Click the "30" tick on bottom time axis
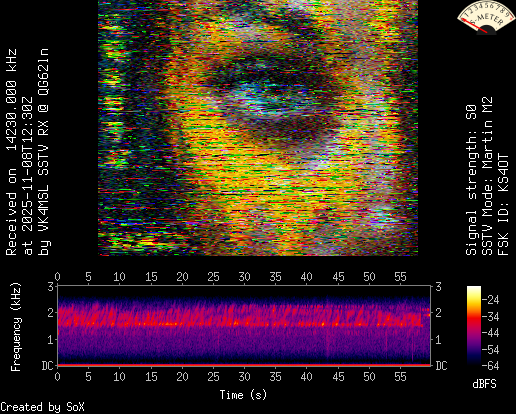Image resolution: width=516 pixels, height=414 pixels. [244, 377]
